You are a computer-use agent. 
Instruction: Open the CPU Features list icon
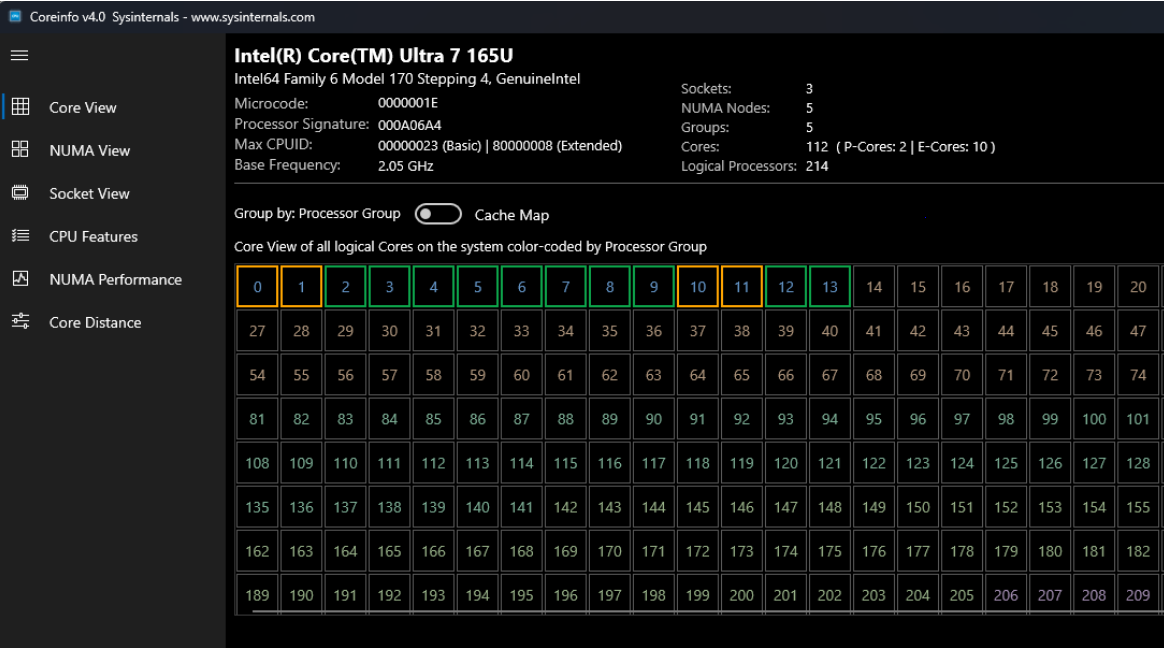[x=20, y=236]
